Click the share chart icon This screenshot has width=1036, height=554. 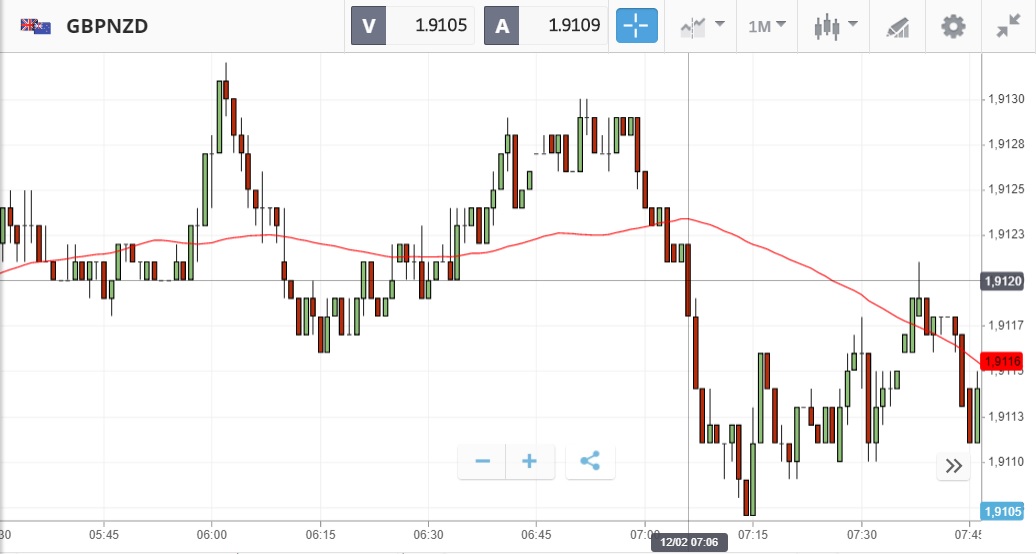click(x=590, y=461)
